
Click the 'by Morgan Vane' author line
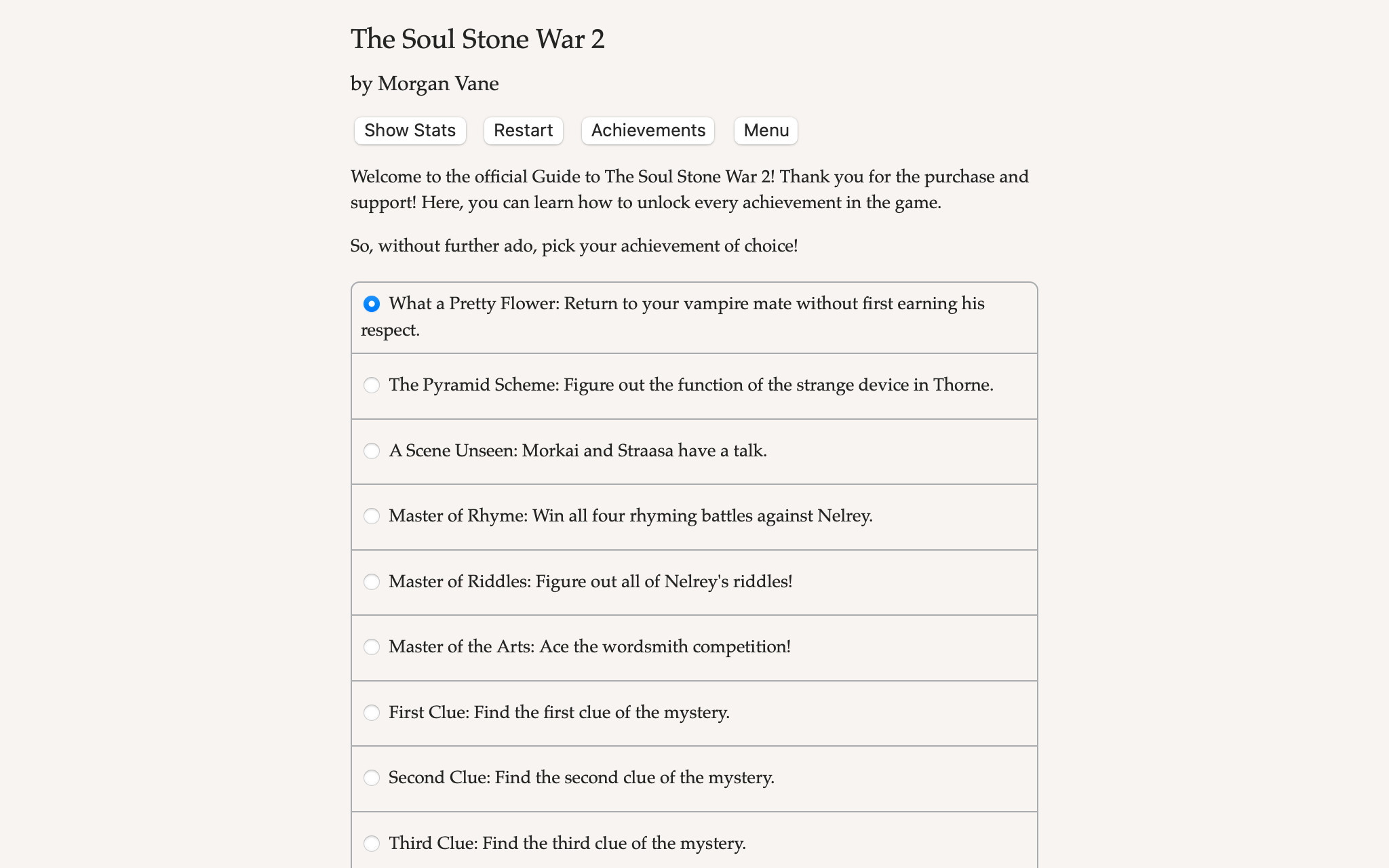tap(425, 84)
